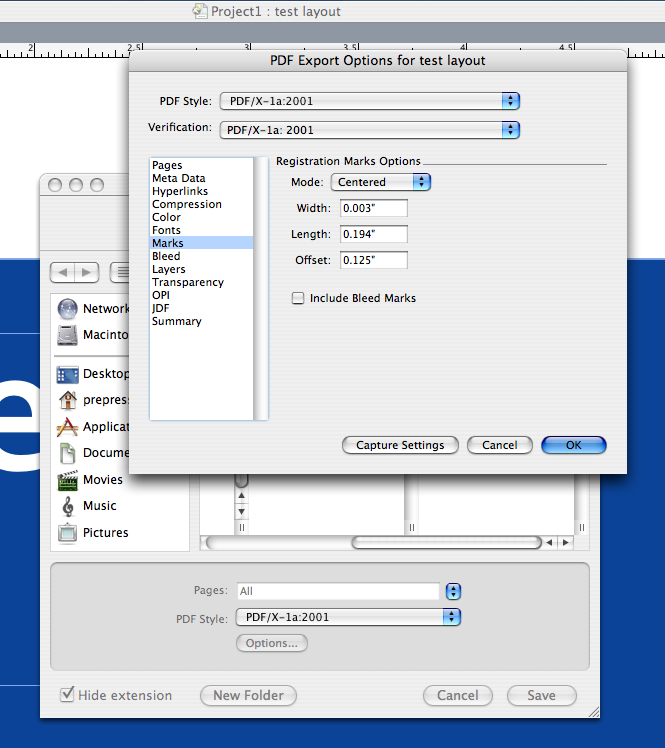The width and height of the screenshot is (665, 748).
Task: Click the forward arrow in save dialog
Action: click(87, 272)
